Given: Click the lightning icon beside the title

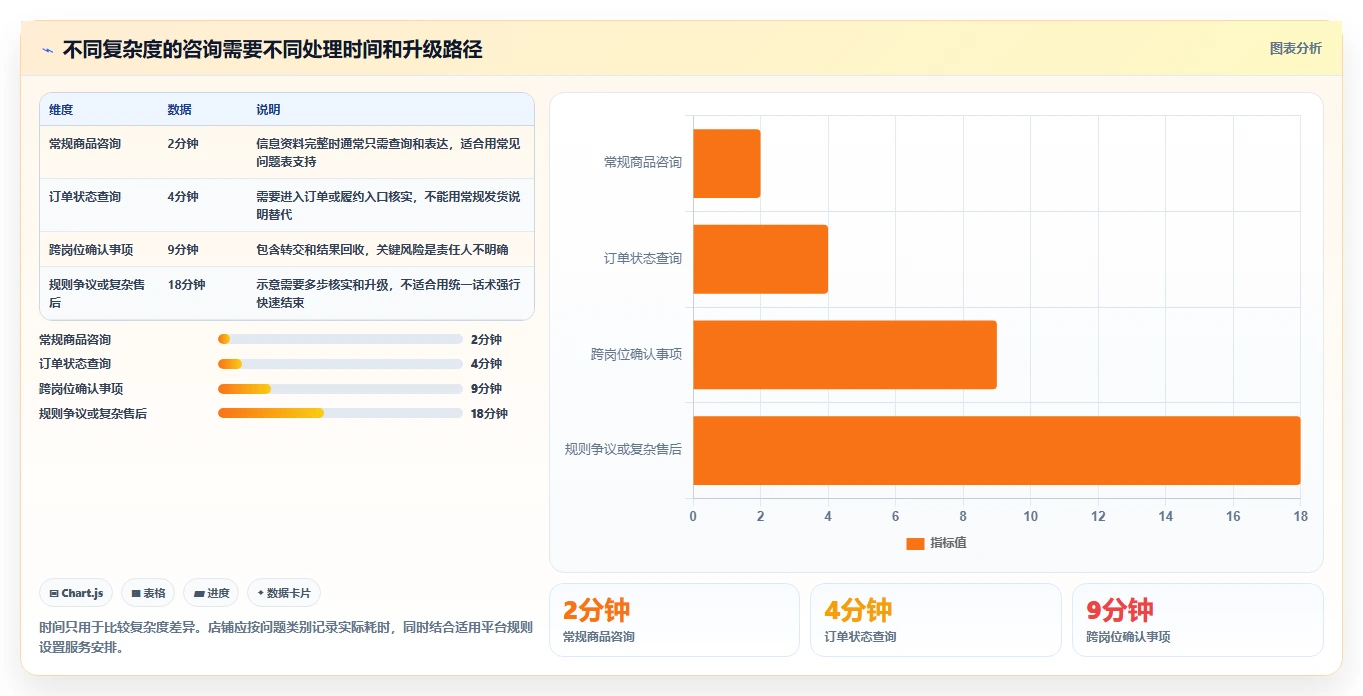Looking at the screenshot, I should pos(48,50).
